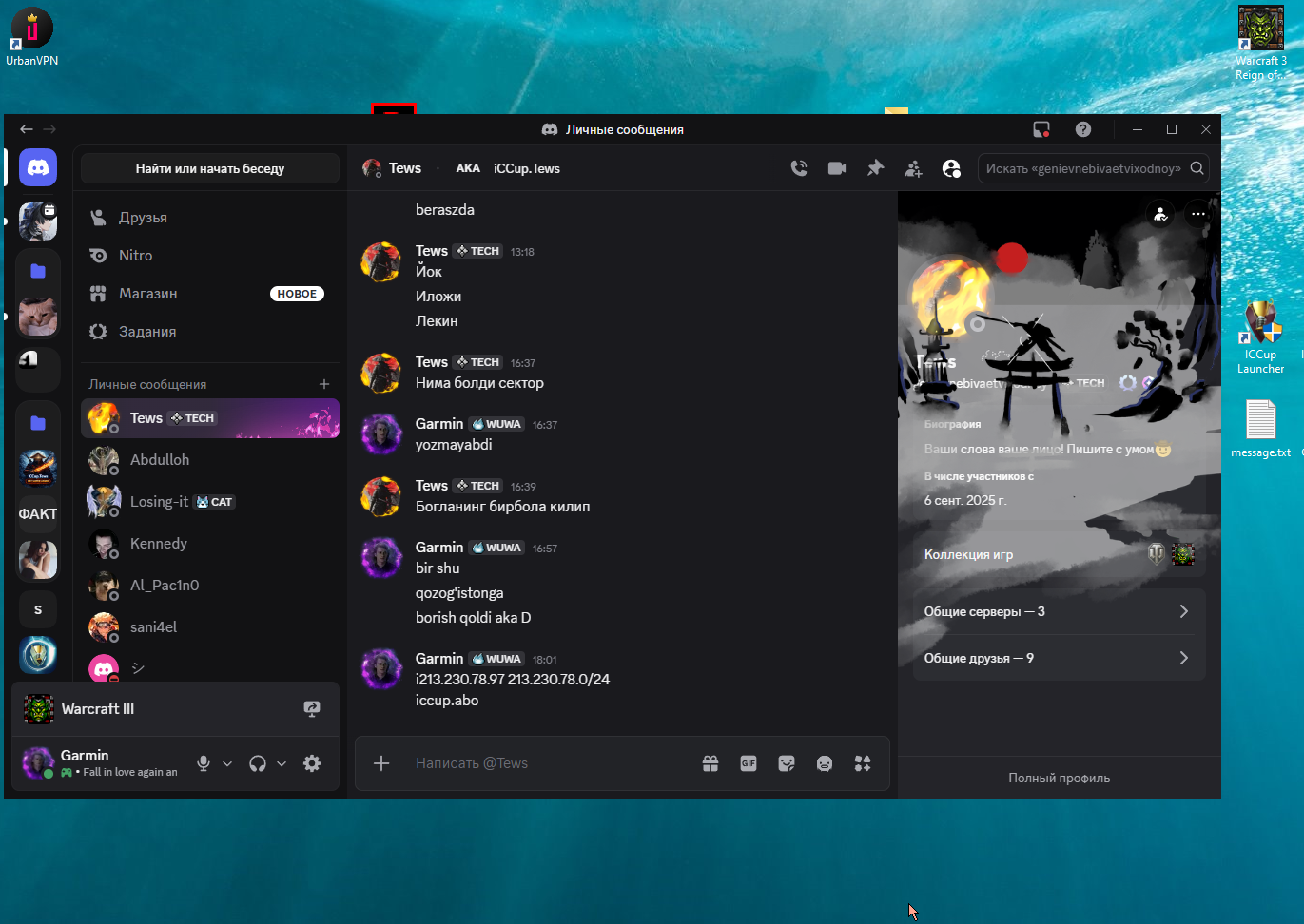
Task: Toggle headphones deafen
Action: [258, 763]
